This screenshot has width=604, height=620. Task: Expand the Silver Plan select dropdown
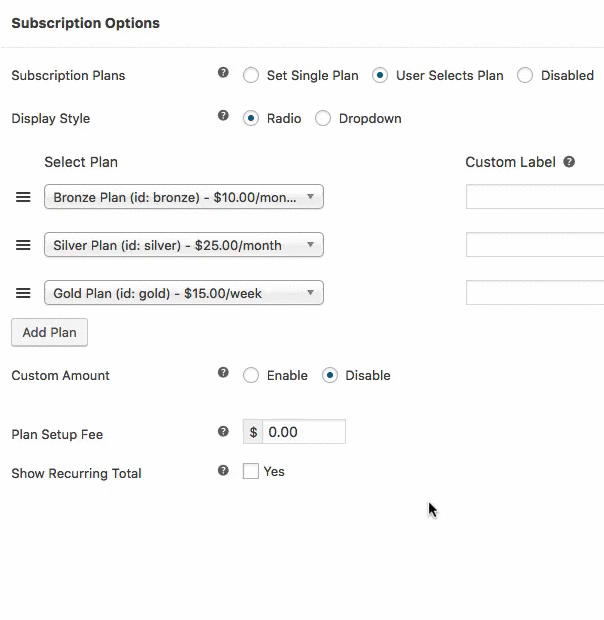click(x=184, y=245)
